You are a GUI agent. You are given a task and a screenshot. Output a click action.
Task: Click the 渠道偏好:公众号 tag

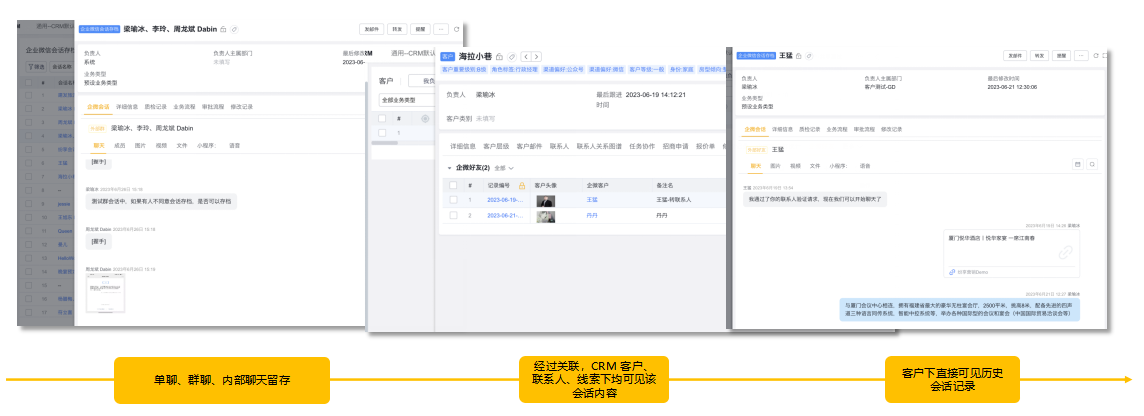565,69
